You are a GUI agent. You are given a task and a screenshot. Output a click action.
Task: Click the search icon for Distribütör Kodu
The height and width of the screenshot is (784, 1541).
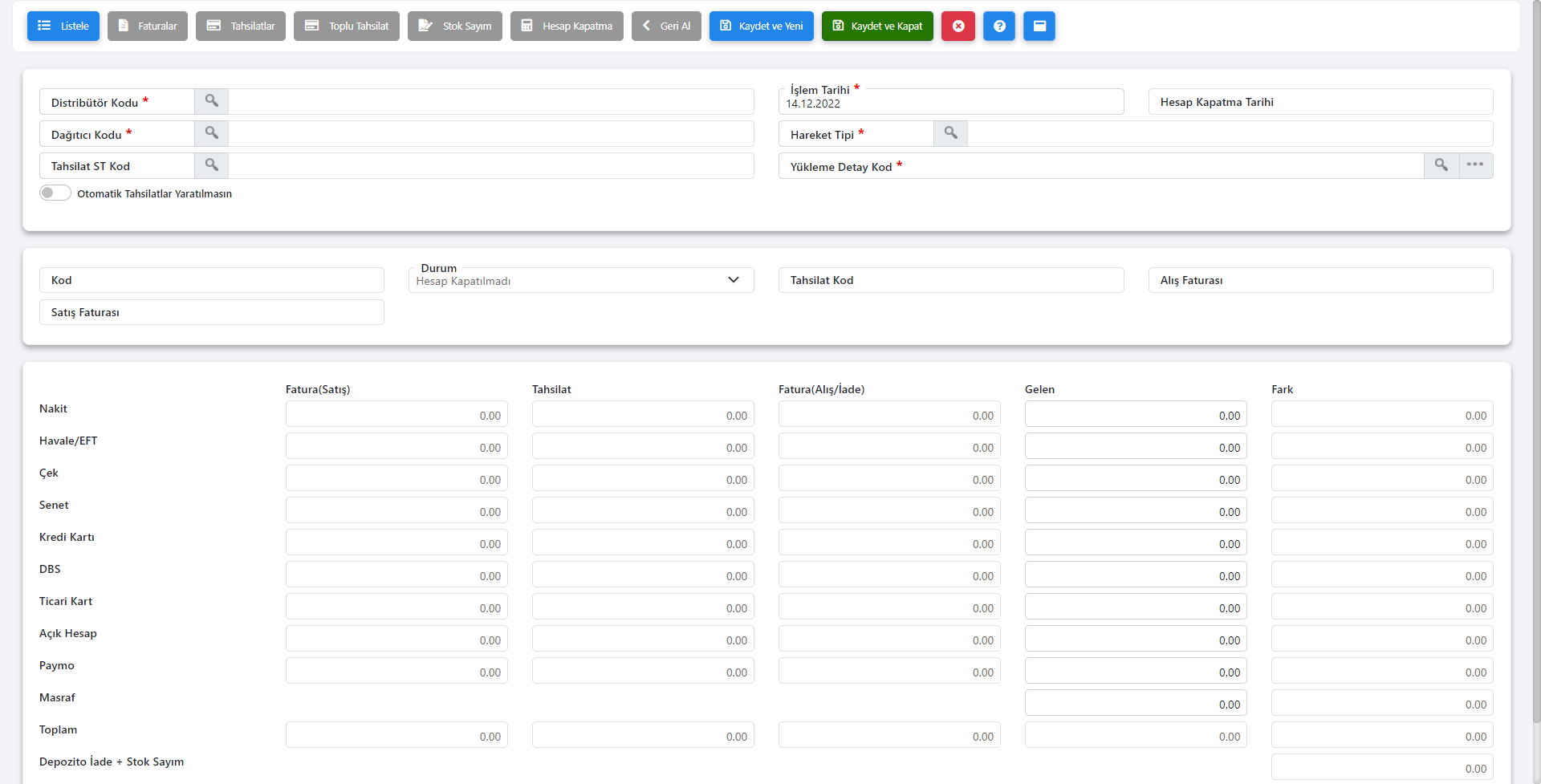click(x=211, y=101)
